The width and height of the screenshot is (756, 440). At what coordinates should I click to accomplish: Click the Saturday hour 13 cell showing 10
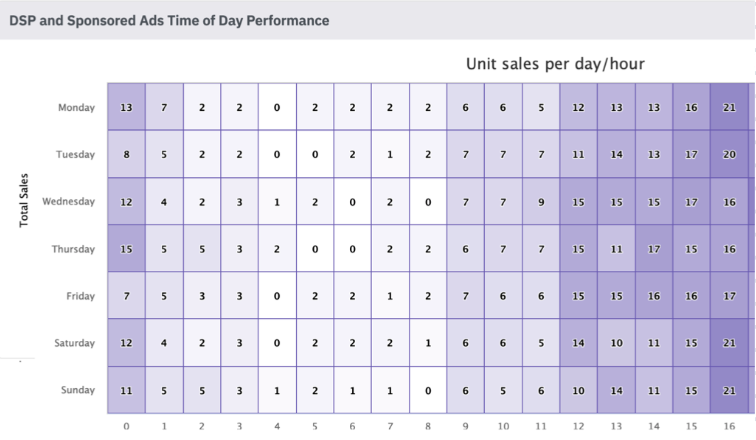coord(616,343)
